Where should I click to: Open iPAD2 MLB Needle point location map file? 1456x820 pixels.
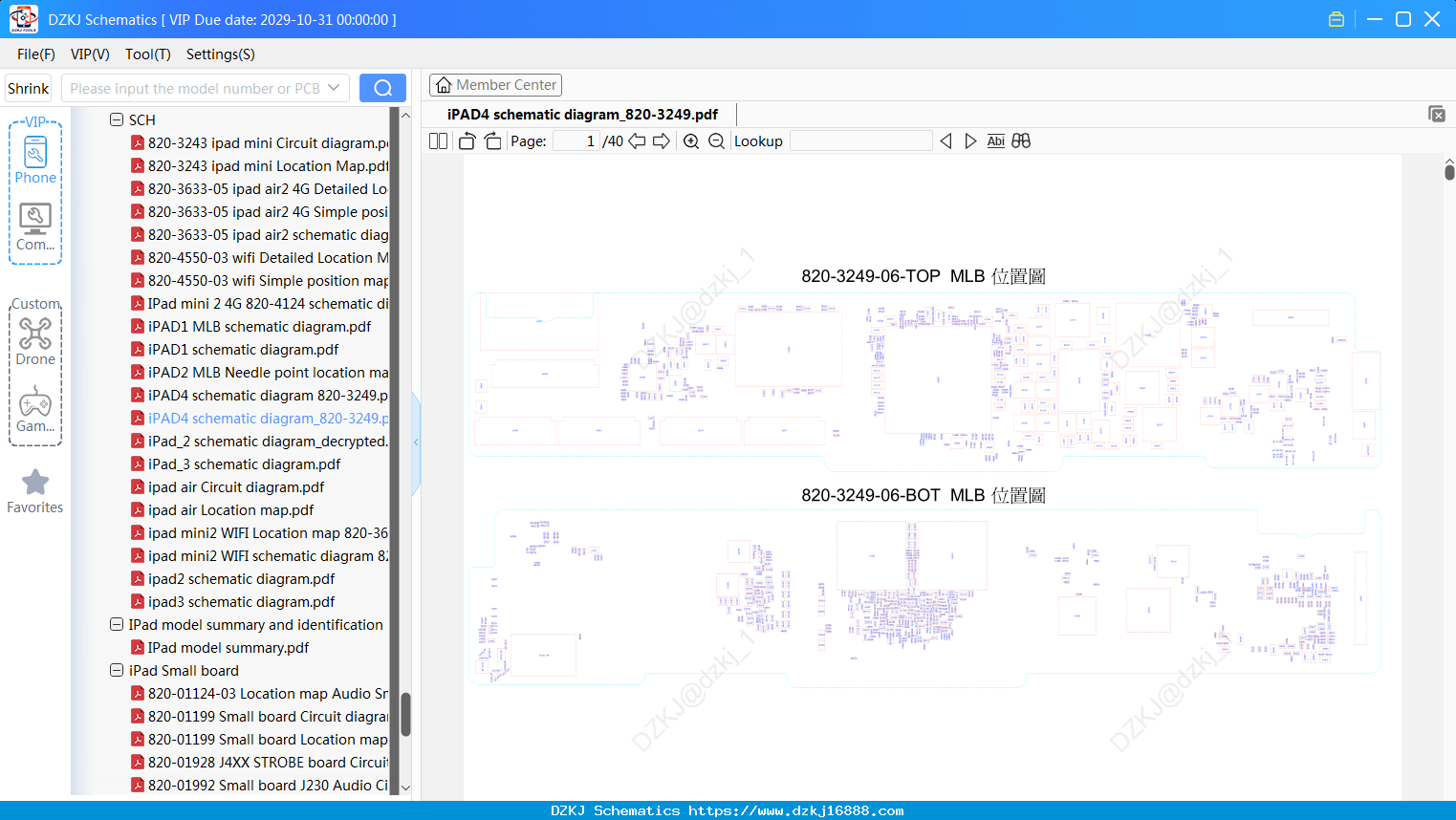269,373
